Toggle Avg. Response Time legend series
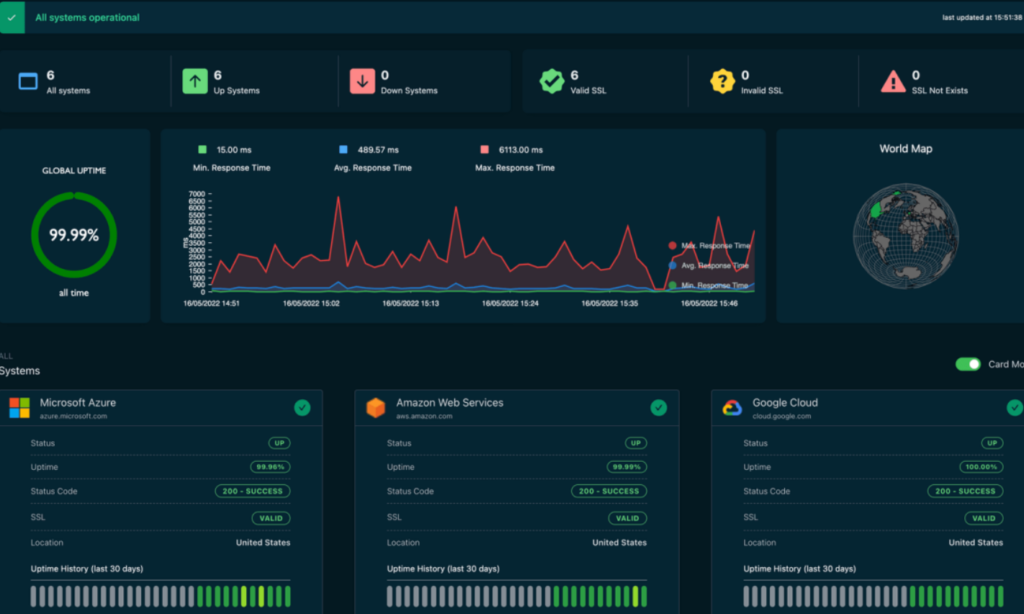The image size is (1024, 614). [714, 266]
